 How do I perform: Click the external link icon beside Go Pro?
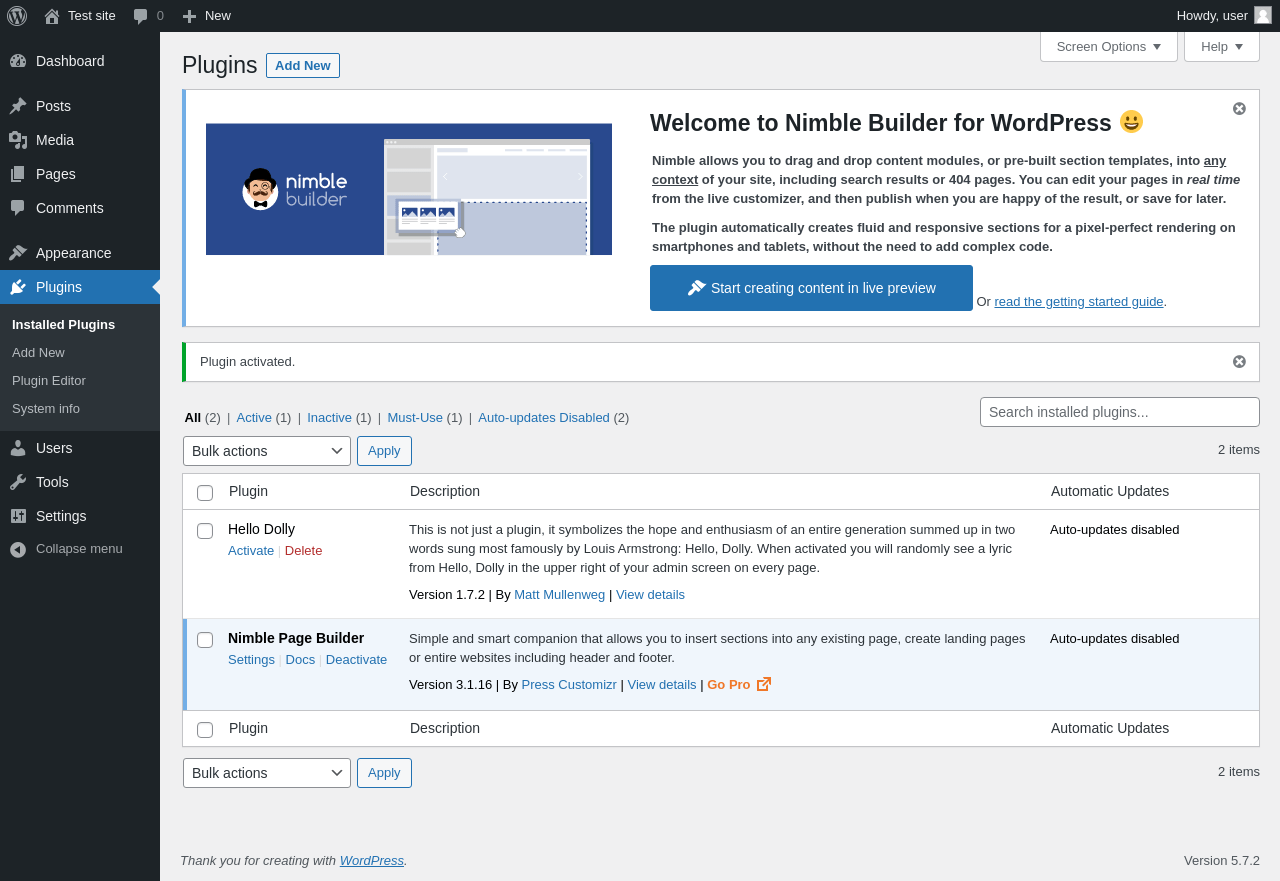[764, 684]
